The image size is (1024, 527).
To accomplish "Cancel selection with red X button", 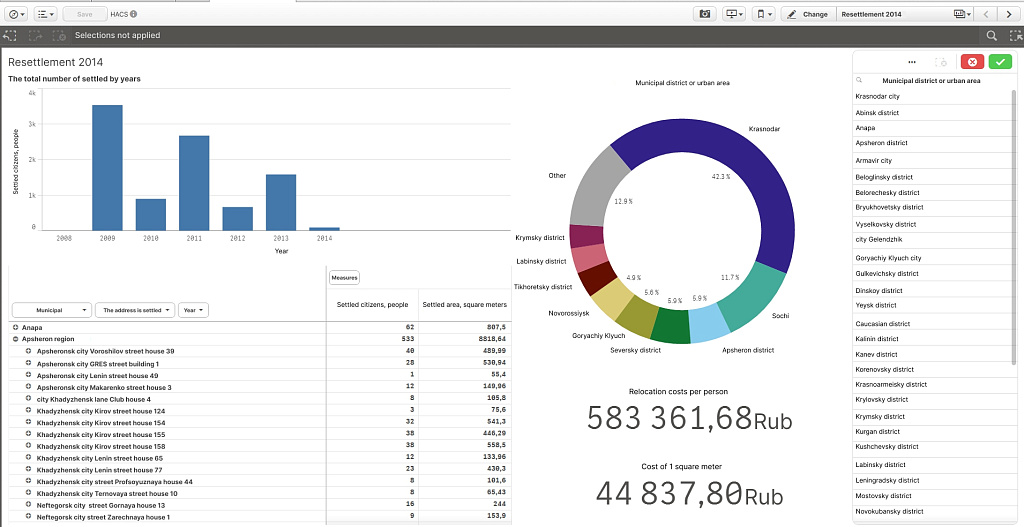I will pos(971,62).
